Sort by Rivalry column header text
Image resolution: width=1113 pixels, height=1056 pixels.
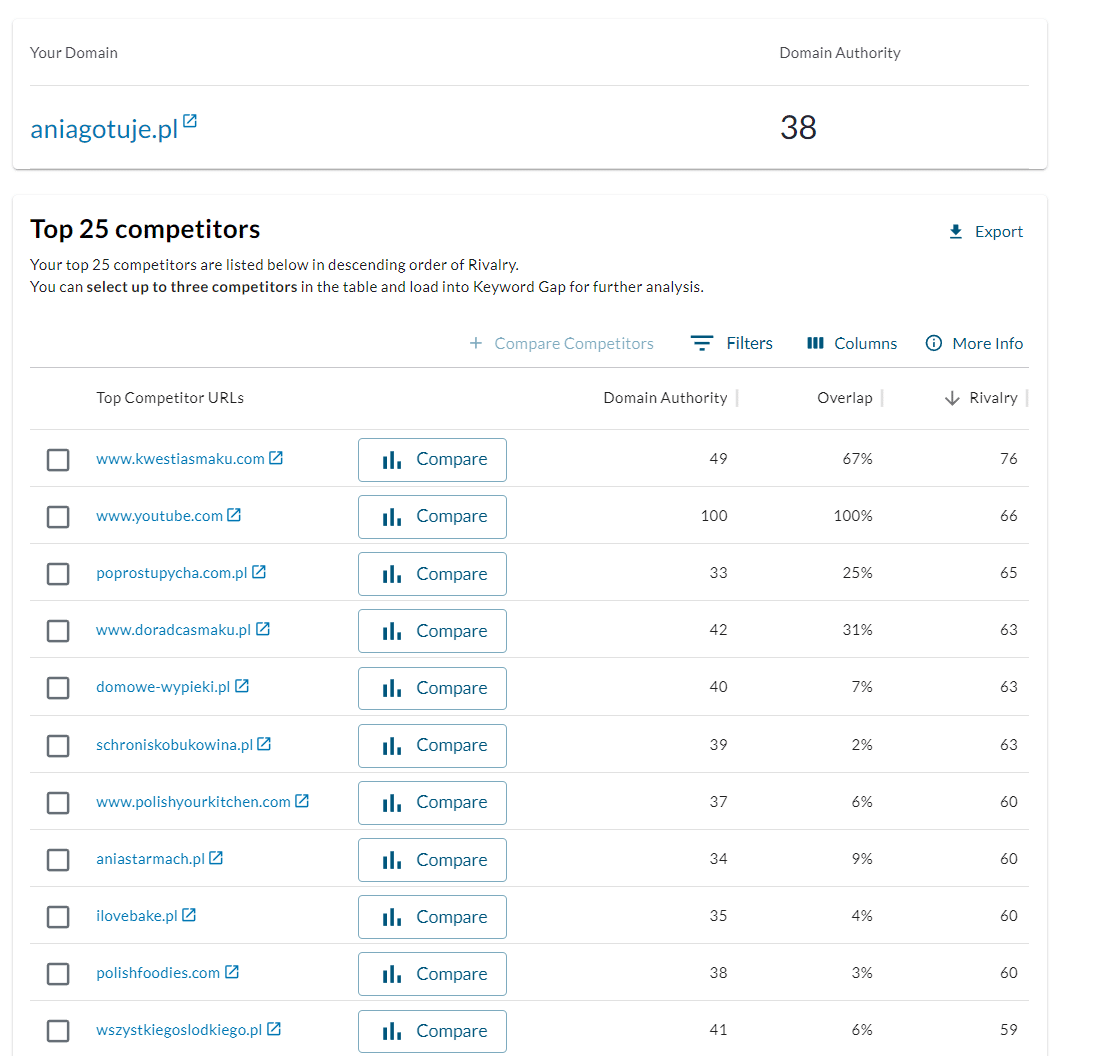pos(994,398)
